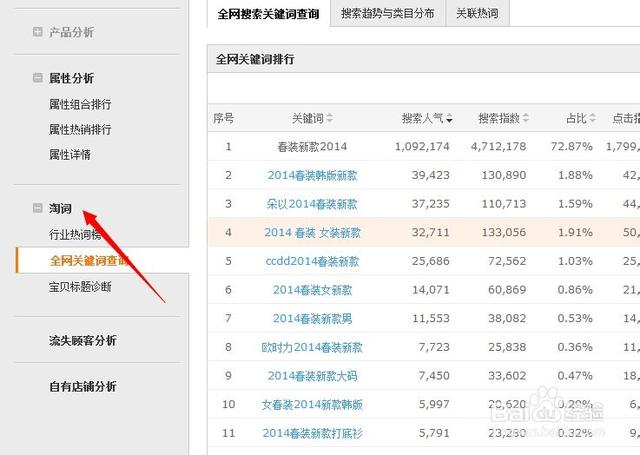Screen dimensions: 640x455
Task: Open 属性详情 in the sidebar
Action: click(x=70, y=155)
